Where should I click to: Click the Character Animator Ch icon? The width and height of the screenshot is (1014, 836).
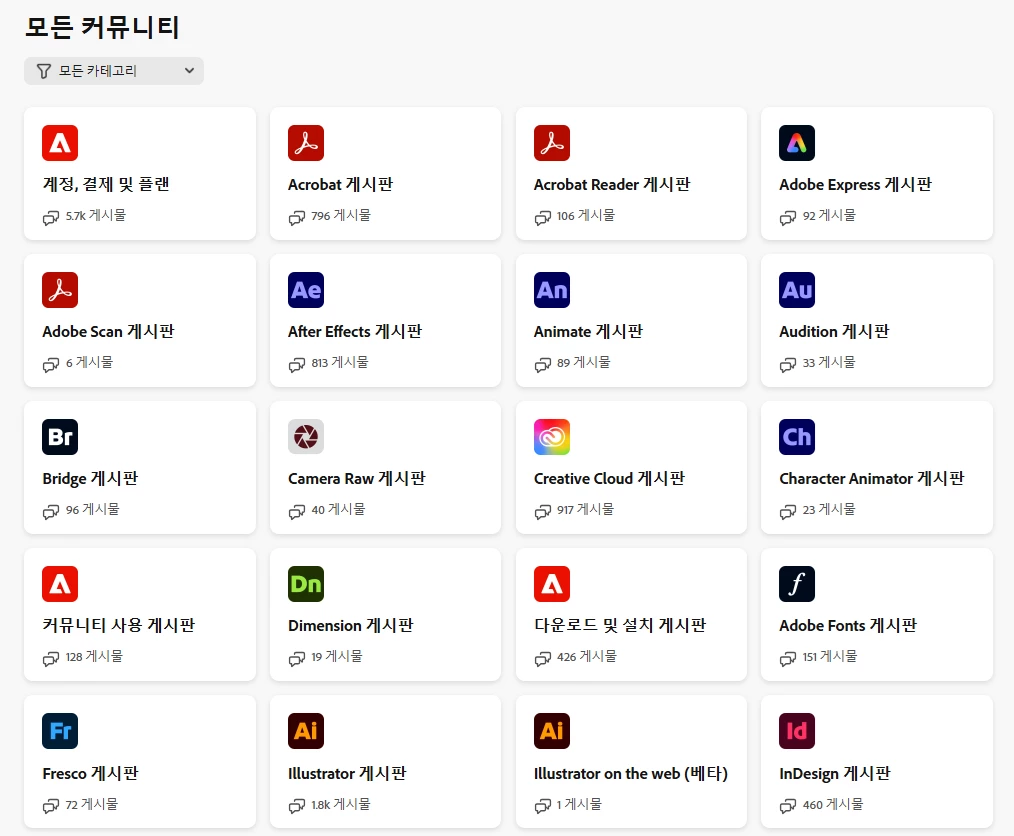797,437
